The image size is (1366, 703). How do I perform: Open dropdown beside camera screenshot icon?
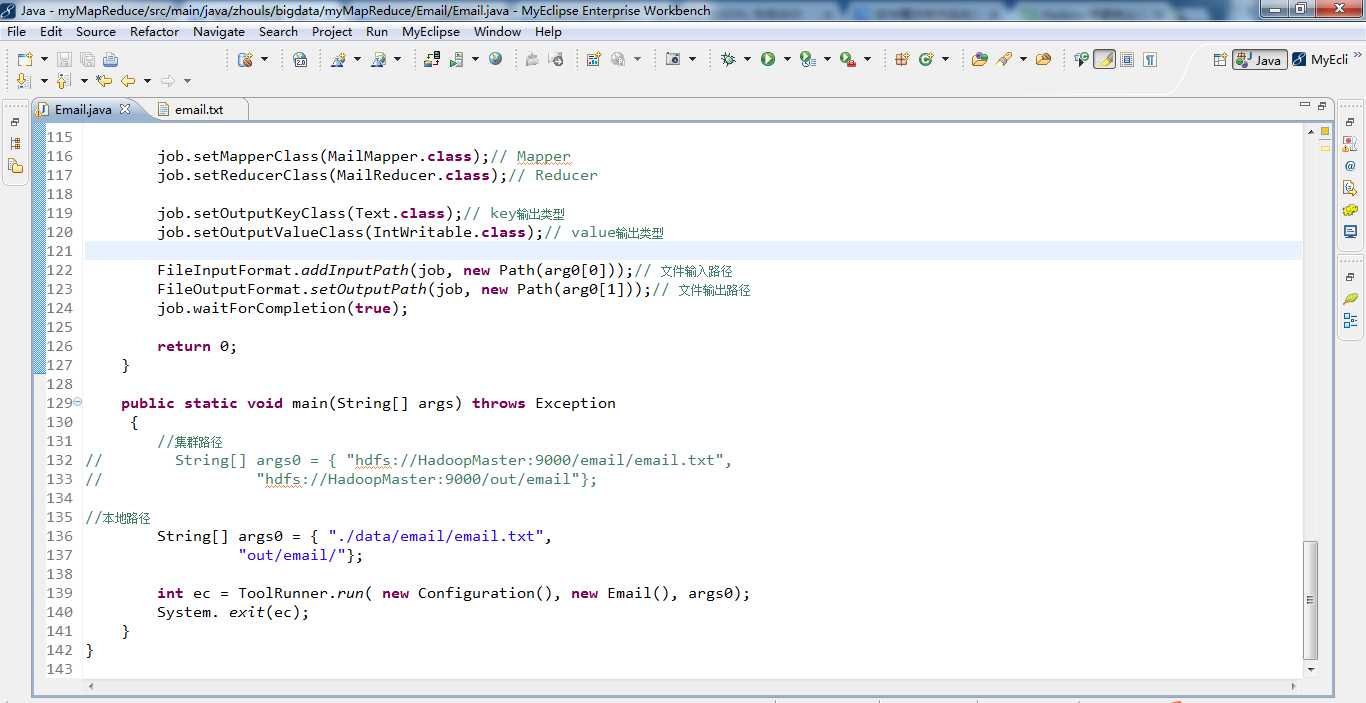click(x=692, y=59)
